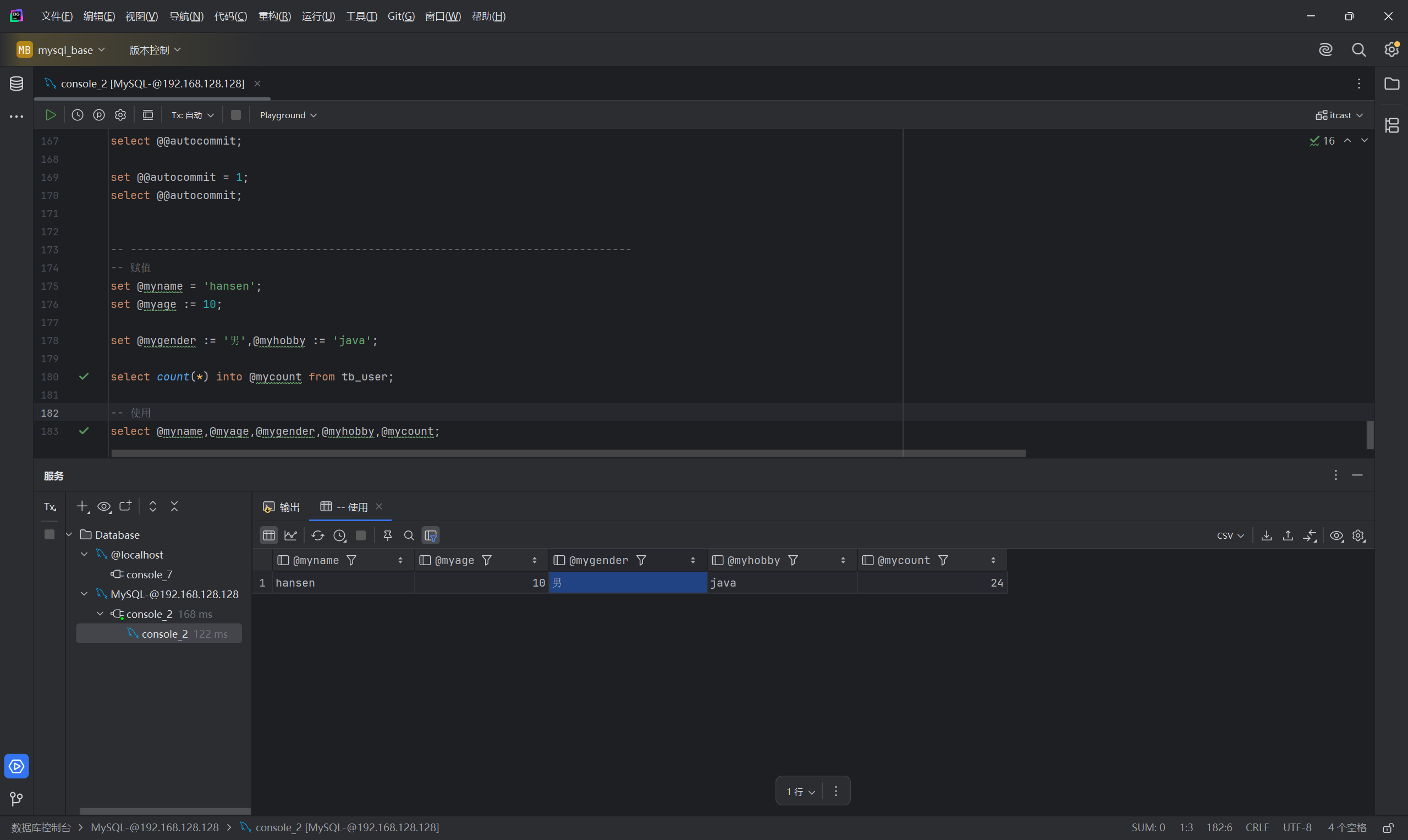Switch results to chart view
The width and height of the screenshot is (1408, 840).
[290, 535]
